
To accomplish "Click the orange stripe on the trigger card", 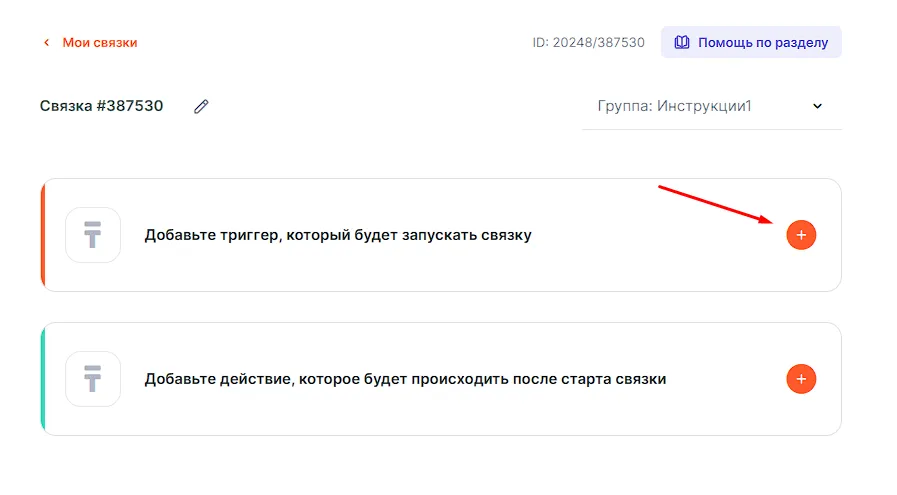I will tap(43, 235).
